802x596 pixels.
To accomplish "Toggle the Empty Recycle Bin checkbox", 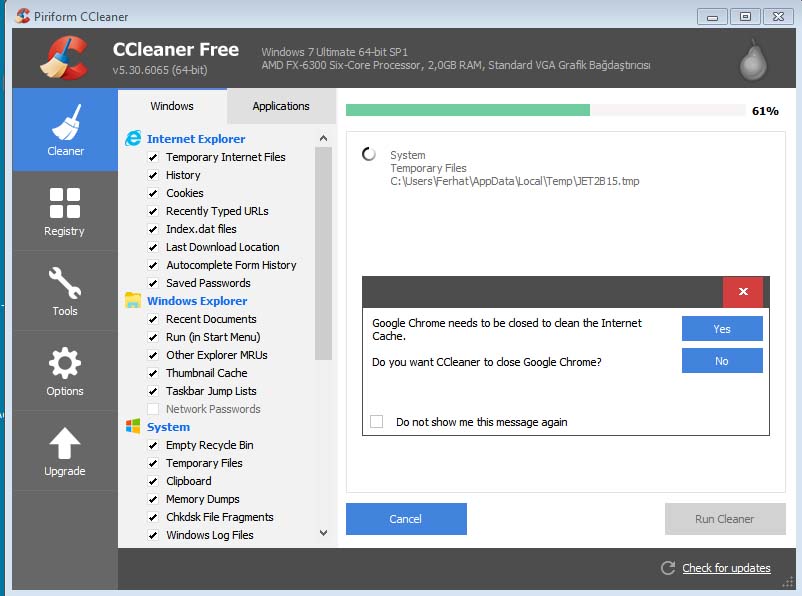I will (x=153, y=445).
